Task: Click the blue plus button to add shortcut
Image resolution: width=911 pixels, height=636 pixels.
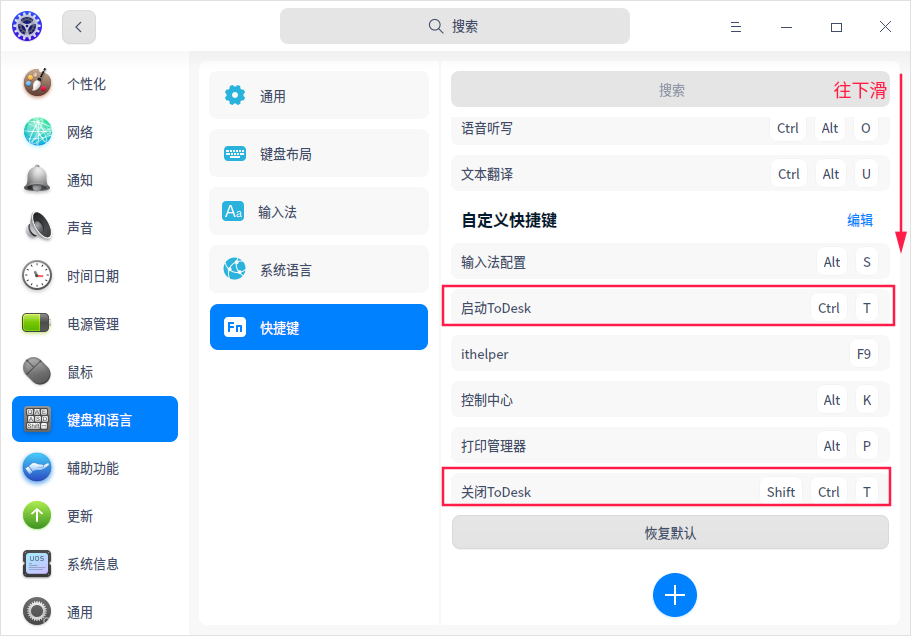Action: 674,594
